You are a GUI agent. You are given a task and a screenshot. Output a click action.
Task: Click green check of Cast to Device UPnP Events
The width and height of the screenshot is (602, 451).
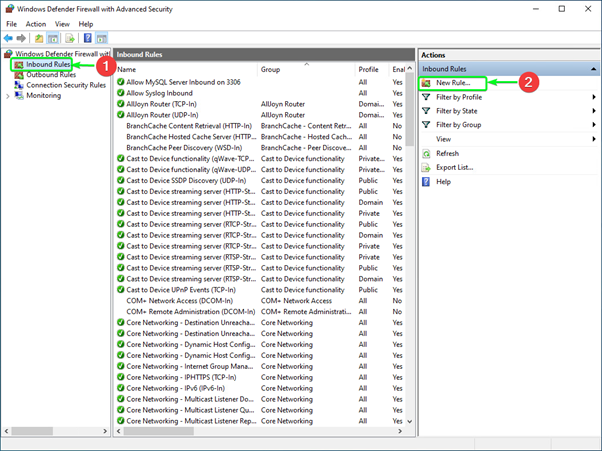tap(121, 290)
